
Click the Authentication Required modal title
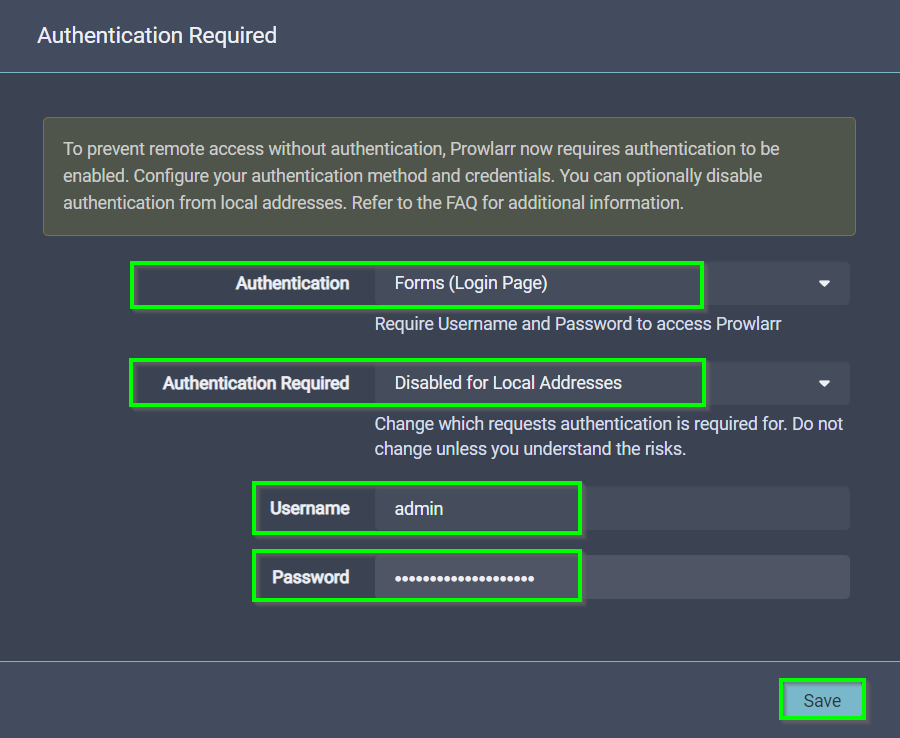(157, 36)
